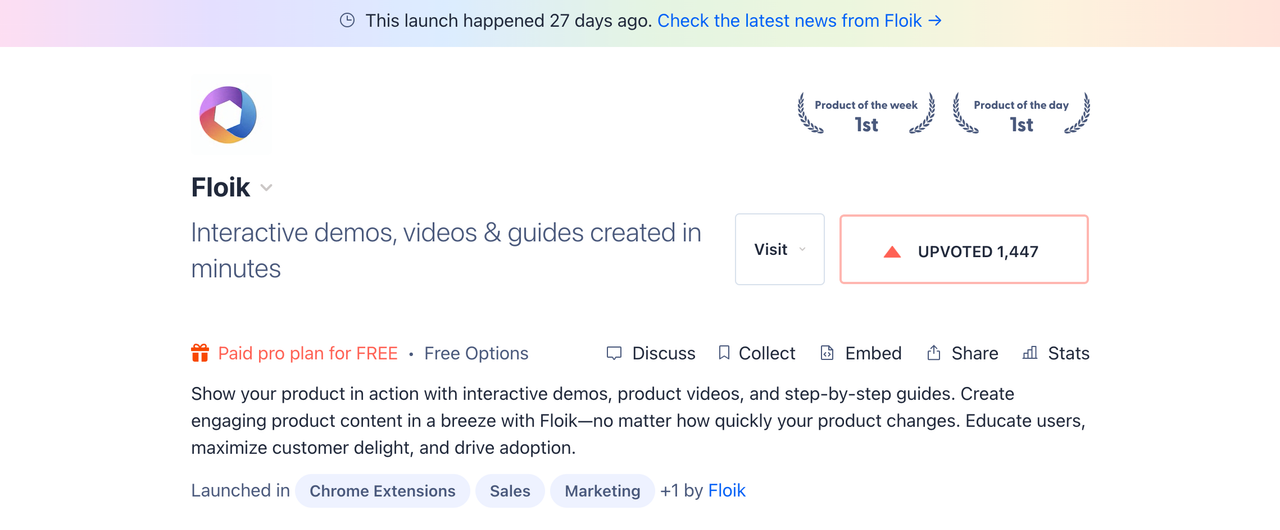The height and width of the screenshot is (530, 1280).
Task: Click the UPVOTED 1,447 button
Action: point(964,249)
